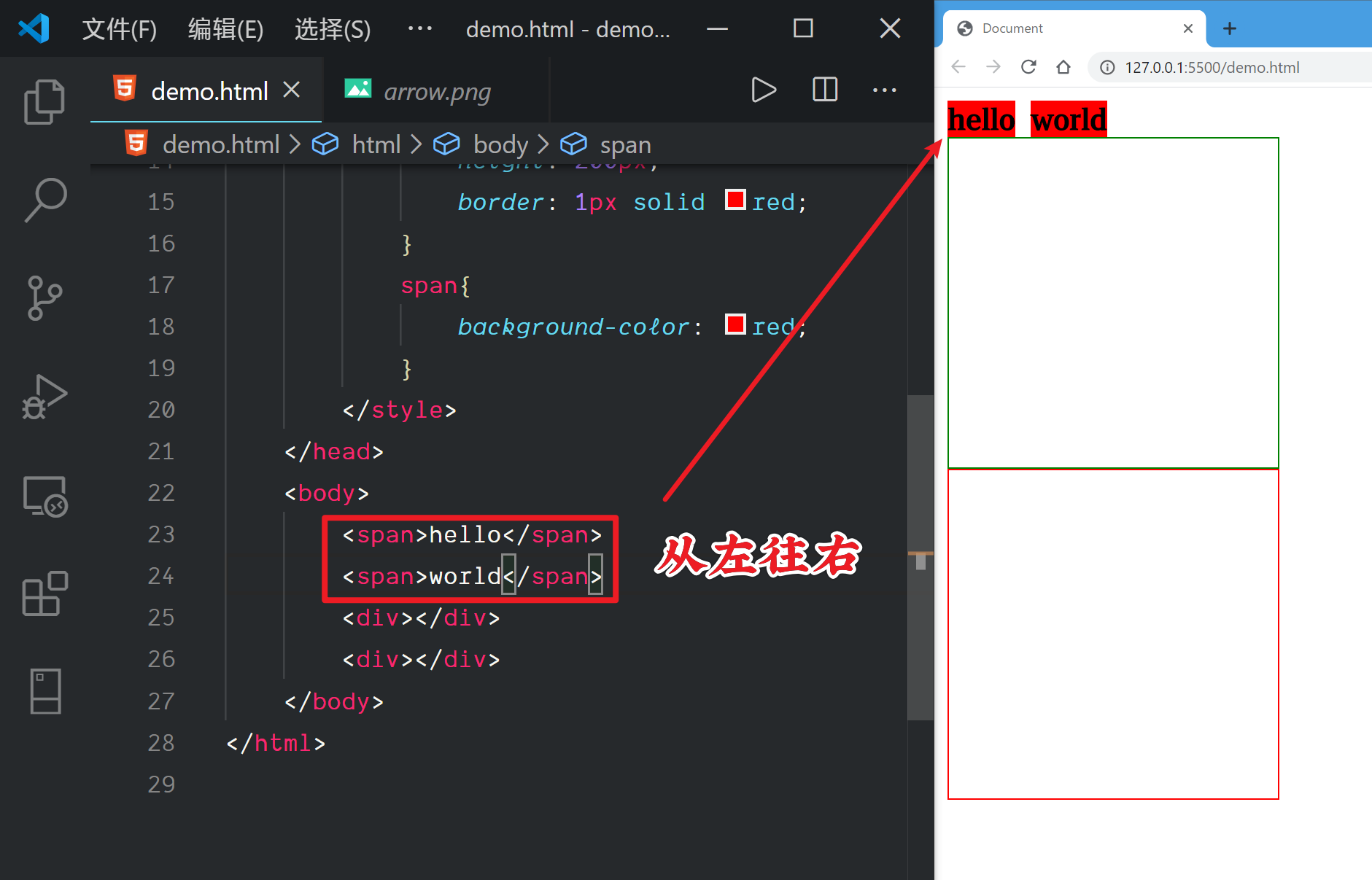Open the Source Control panel
This screenshot has width=1372, height=880.
44,297
